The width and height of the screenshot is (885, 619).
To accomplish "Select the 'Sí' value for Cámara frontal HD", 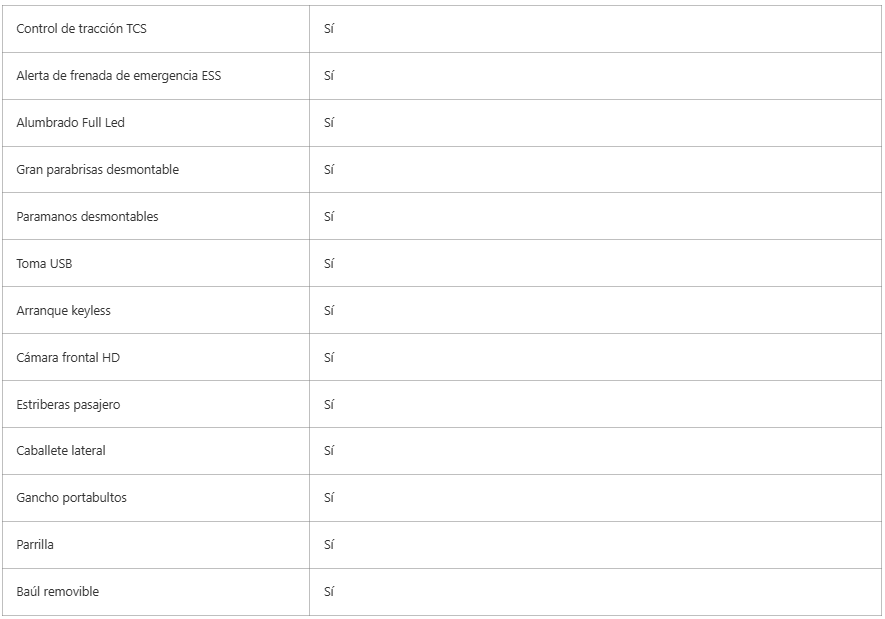I will coord(328,358).
